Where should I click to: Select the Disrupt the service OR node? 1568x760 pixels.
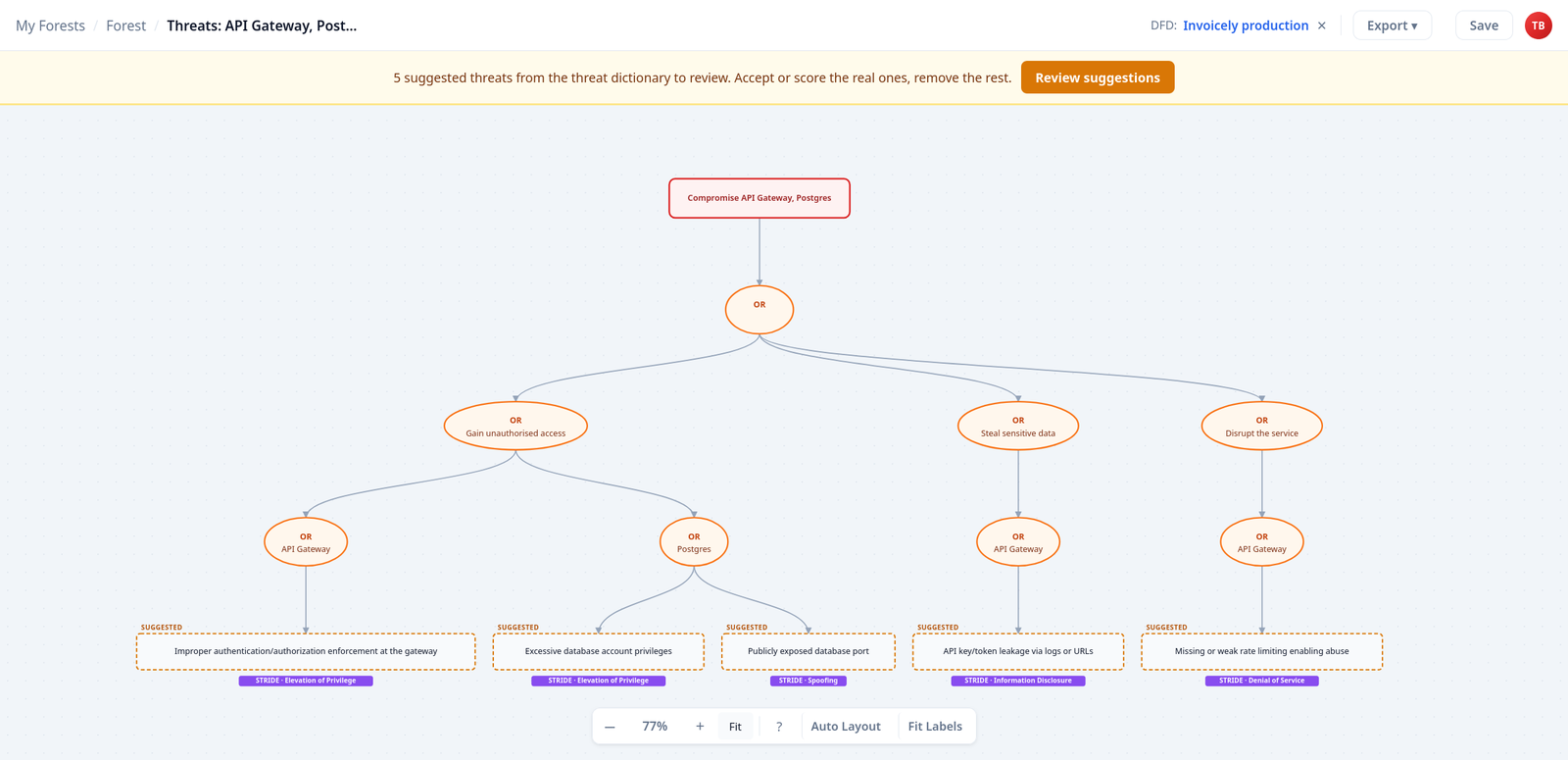pos(1262,427)
